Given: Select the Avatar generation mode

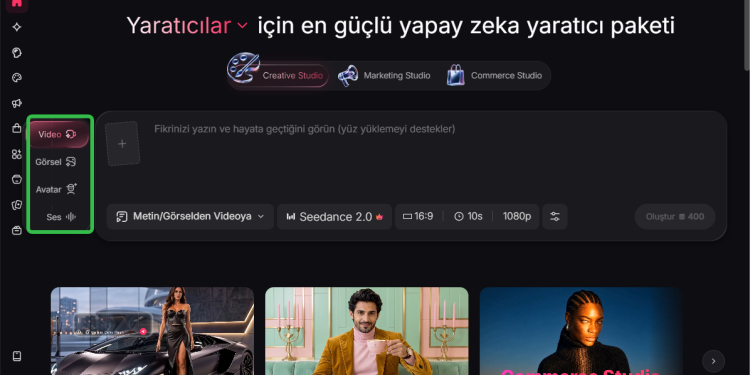Looking at the screenshot, I should coord(56,189).
